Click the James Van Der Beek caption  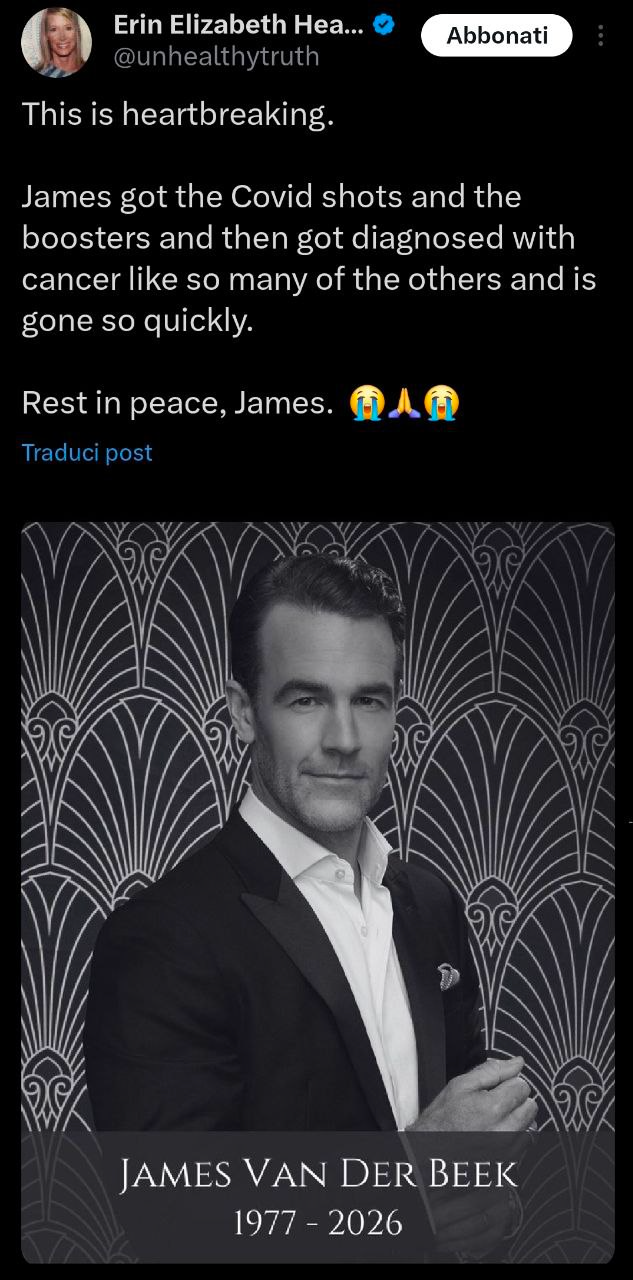coord(319,1174)
